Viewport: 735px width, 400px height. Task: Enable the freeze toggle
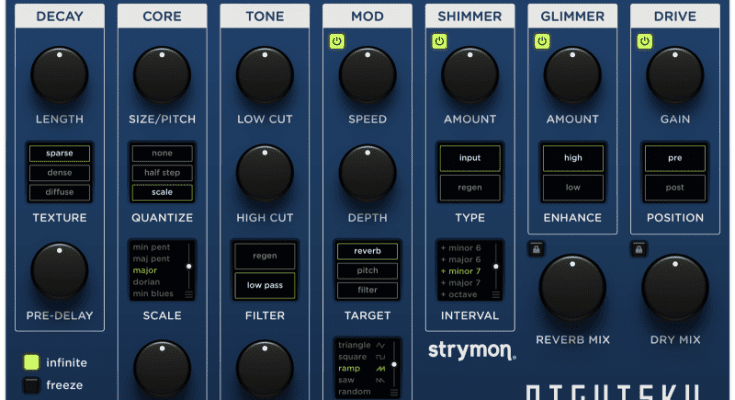[32, 385]
